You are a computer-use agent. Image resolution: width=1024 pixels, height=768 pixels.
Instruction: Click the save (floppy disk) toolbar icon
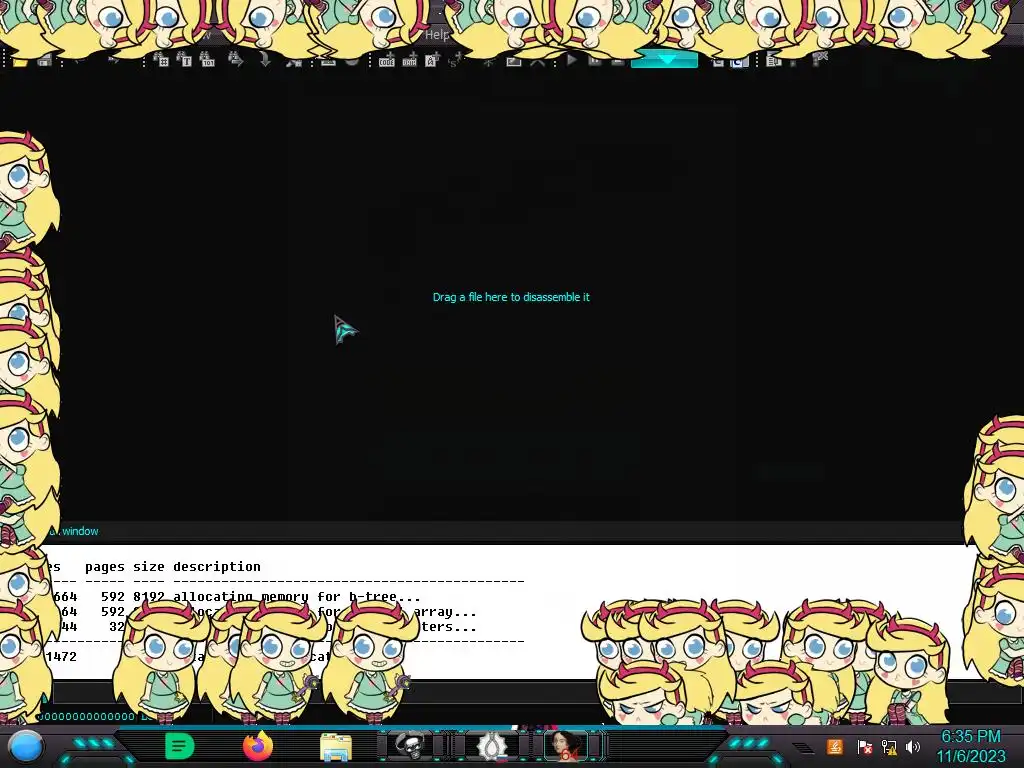tap(44, 61)
